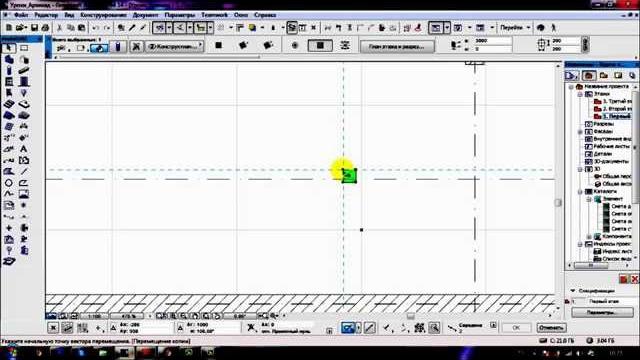Image resolution: width=640 pixels, height=360 pixels.
Task: Collapse the 3D tree node
Action: (580, 169)
